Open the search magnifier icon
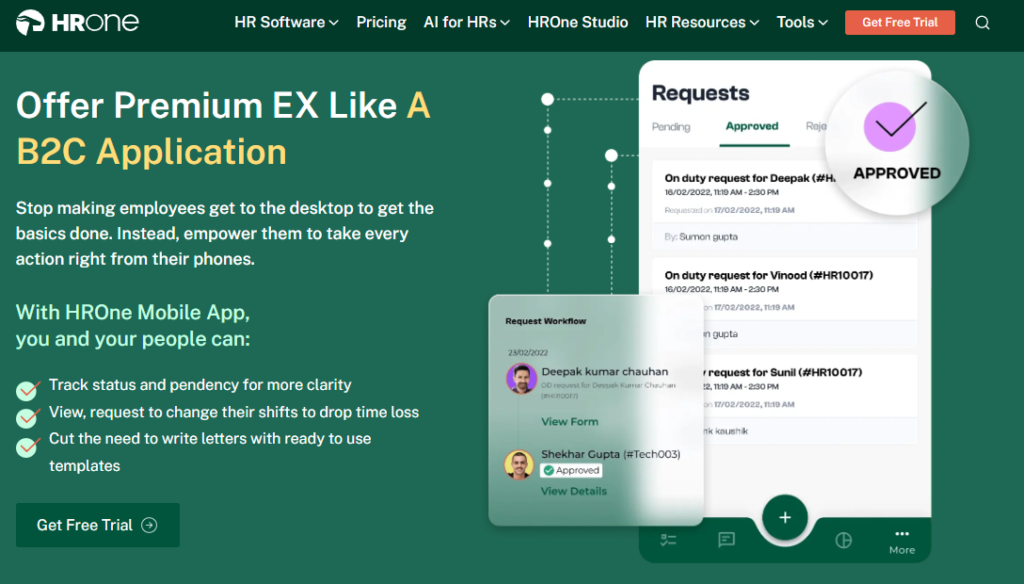This screenshot has height=584, width=1024. pyautogui.click(x=982, y=23)
